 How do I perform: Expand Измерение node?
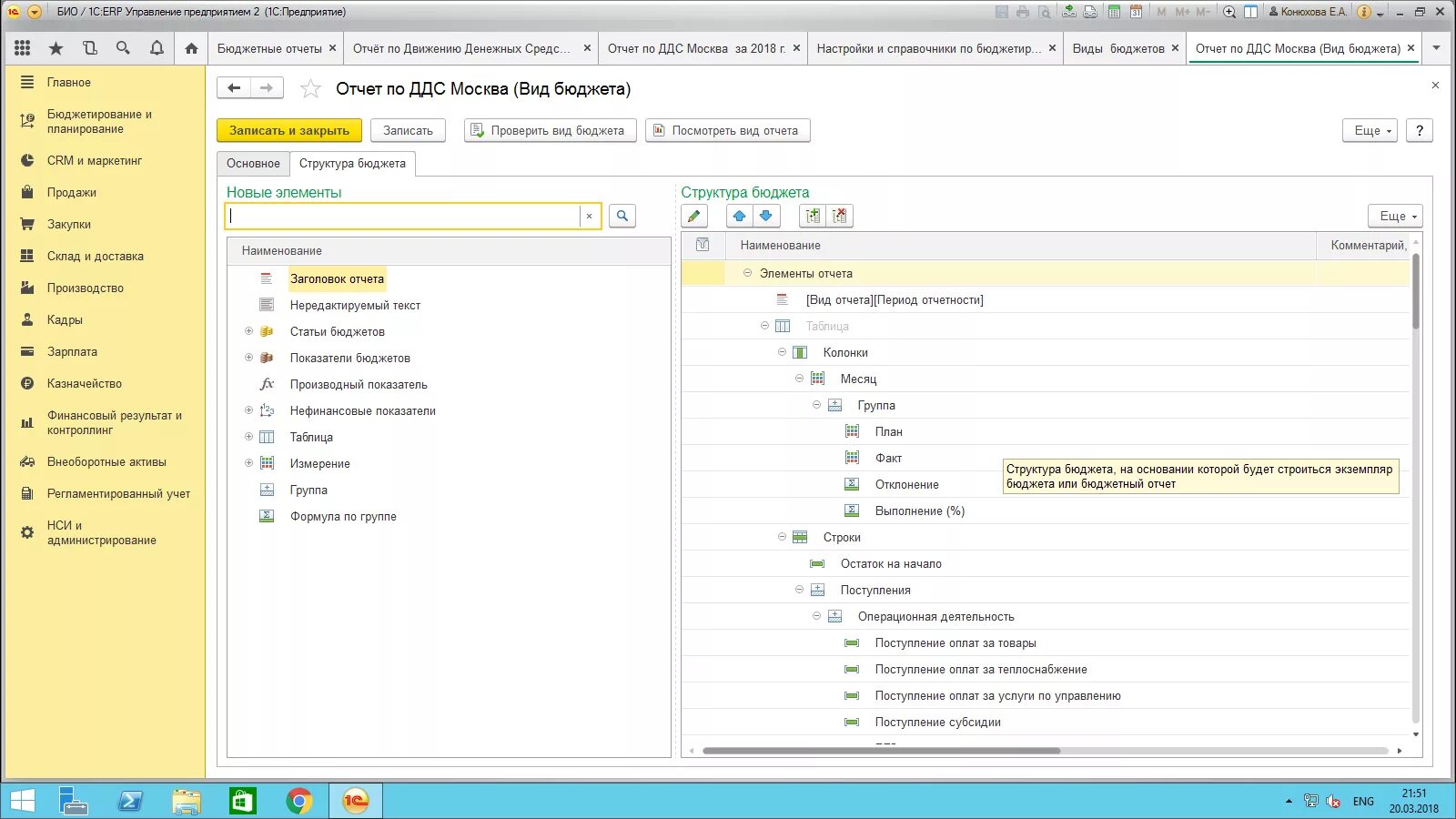[248, 463]
